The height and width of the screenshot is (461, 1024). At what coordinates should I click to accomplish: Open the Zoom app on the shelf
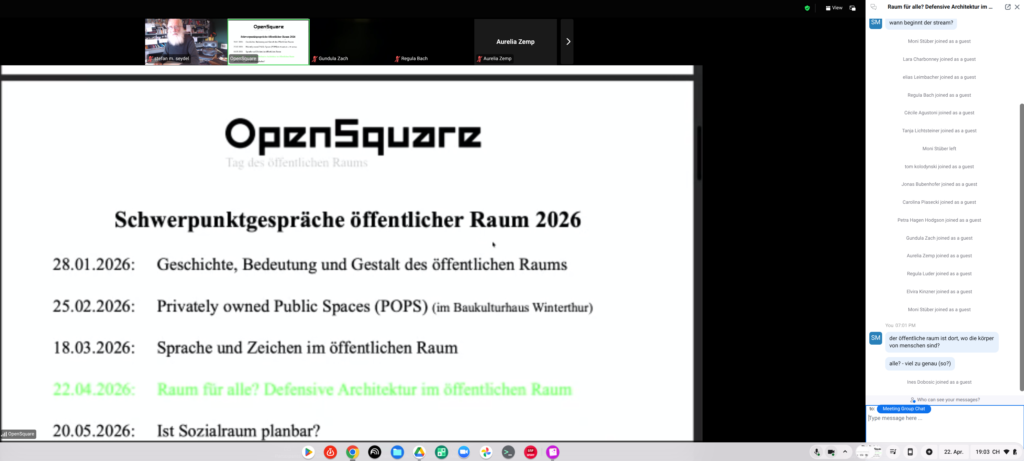[x=463, y=452]
